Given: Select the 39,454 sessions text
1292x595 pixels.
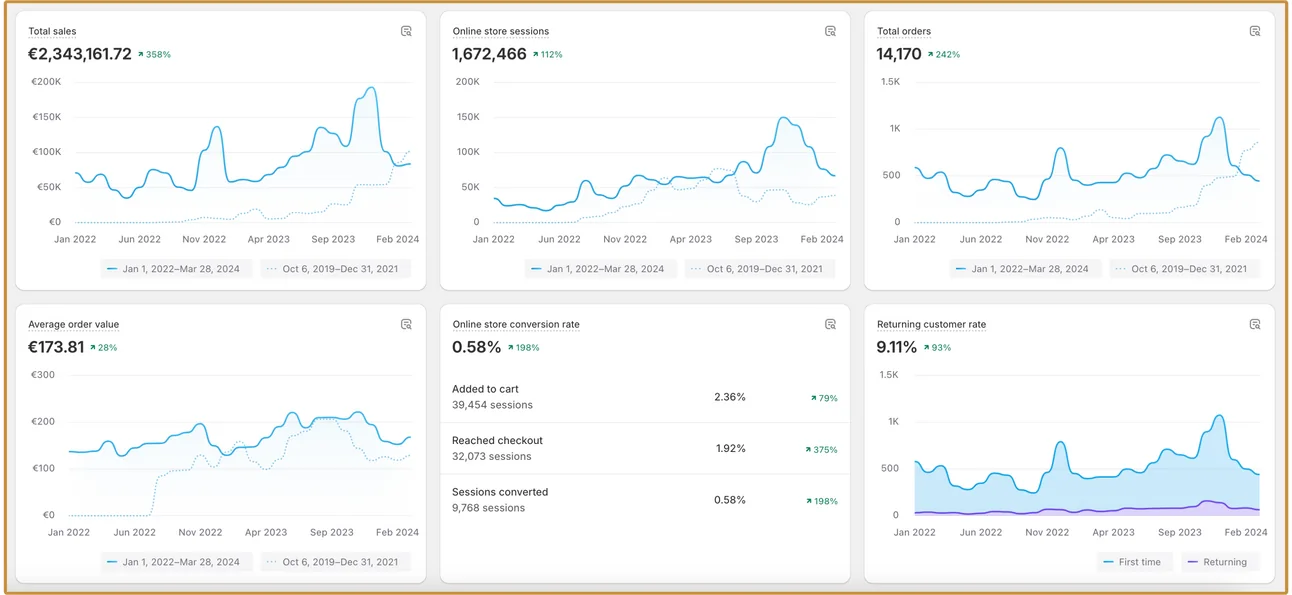Looking at the screenshot, I should [x=492, y=405].
